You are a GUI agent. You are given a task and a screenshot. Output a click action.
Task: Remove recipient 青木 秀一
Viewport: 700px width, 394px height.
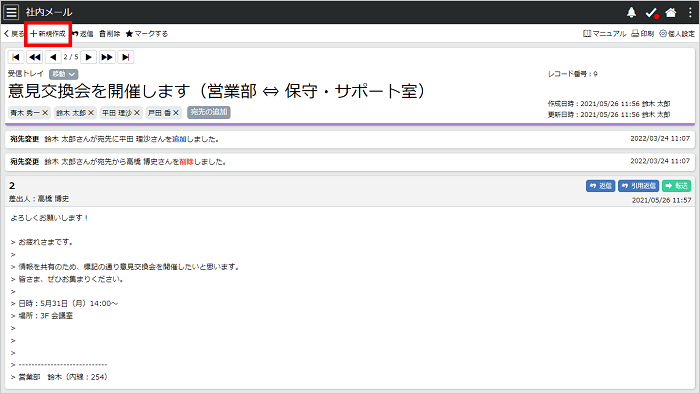[x=45, y=113]
